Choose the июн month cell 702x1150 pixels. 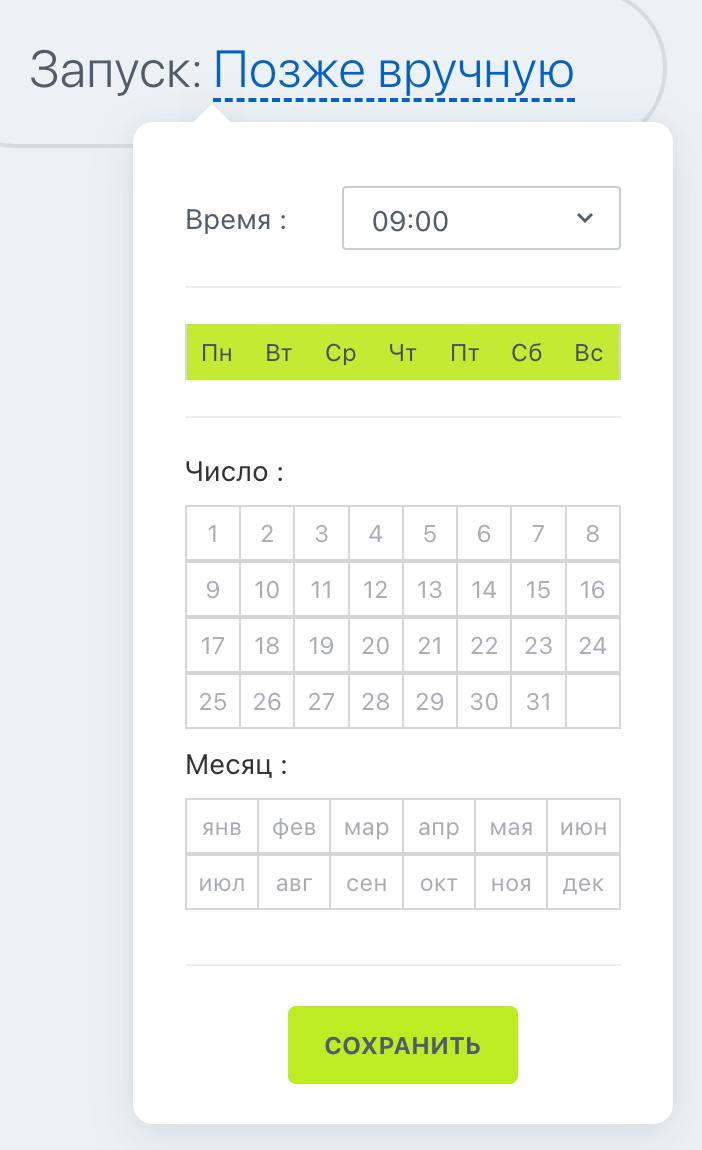[583, 828]
